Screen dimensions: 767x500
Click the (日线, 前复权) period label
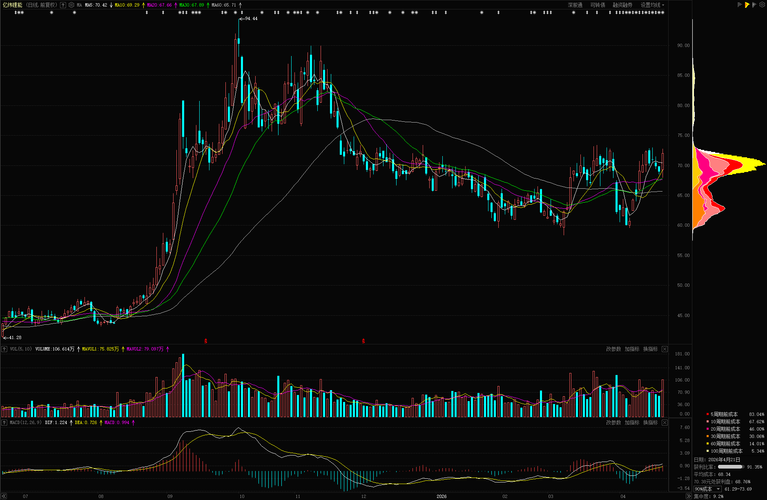(x=42, y=5)
